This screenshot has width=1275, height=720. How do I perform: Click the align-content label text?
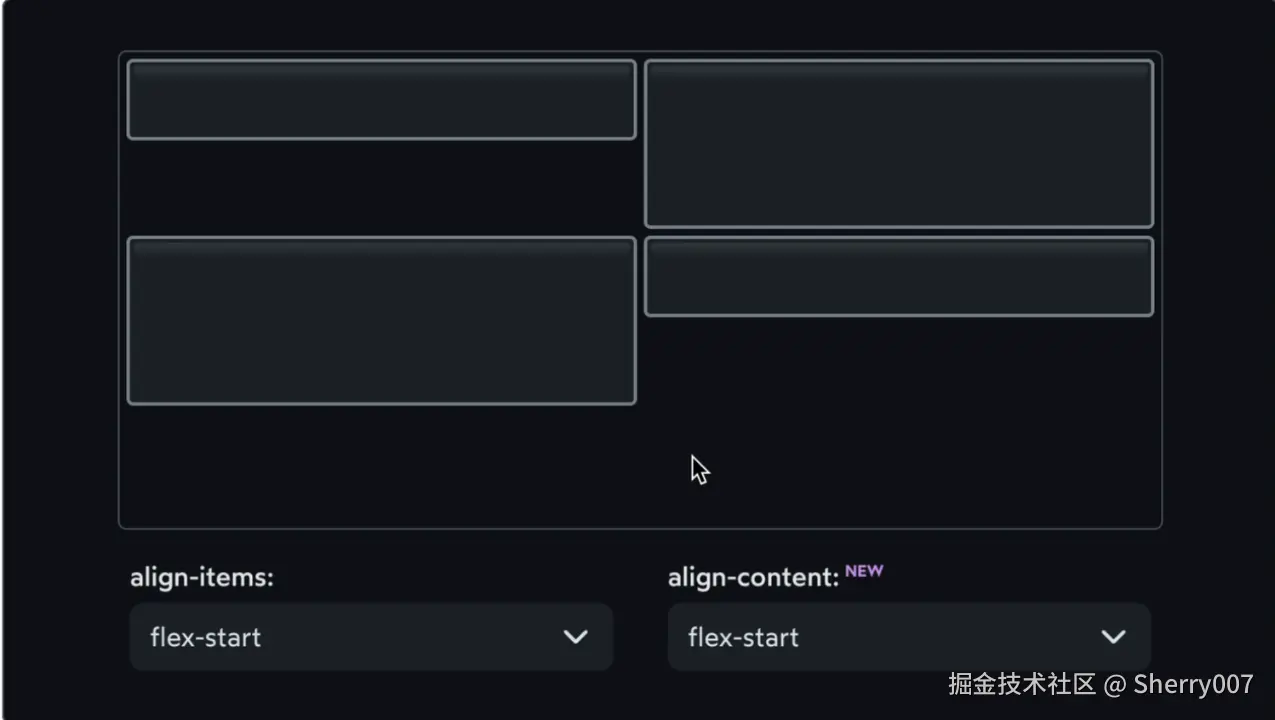(x=753, y=577)
